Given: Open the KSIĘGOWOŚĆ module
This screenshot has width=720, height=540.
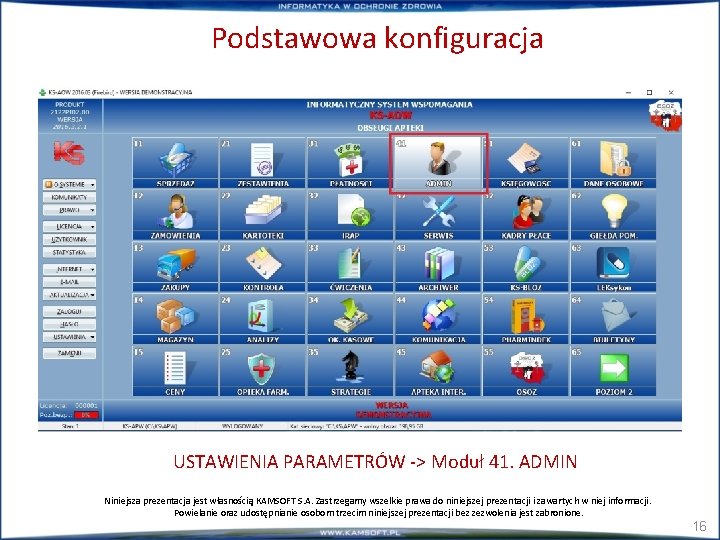Looking at the screenshot, I should pyautogui.click(x=526, y=163).
